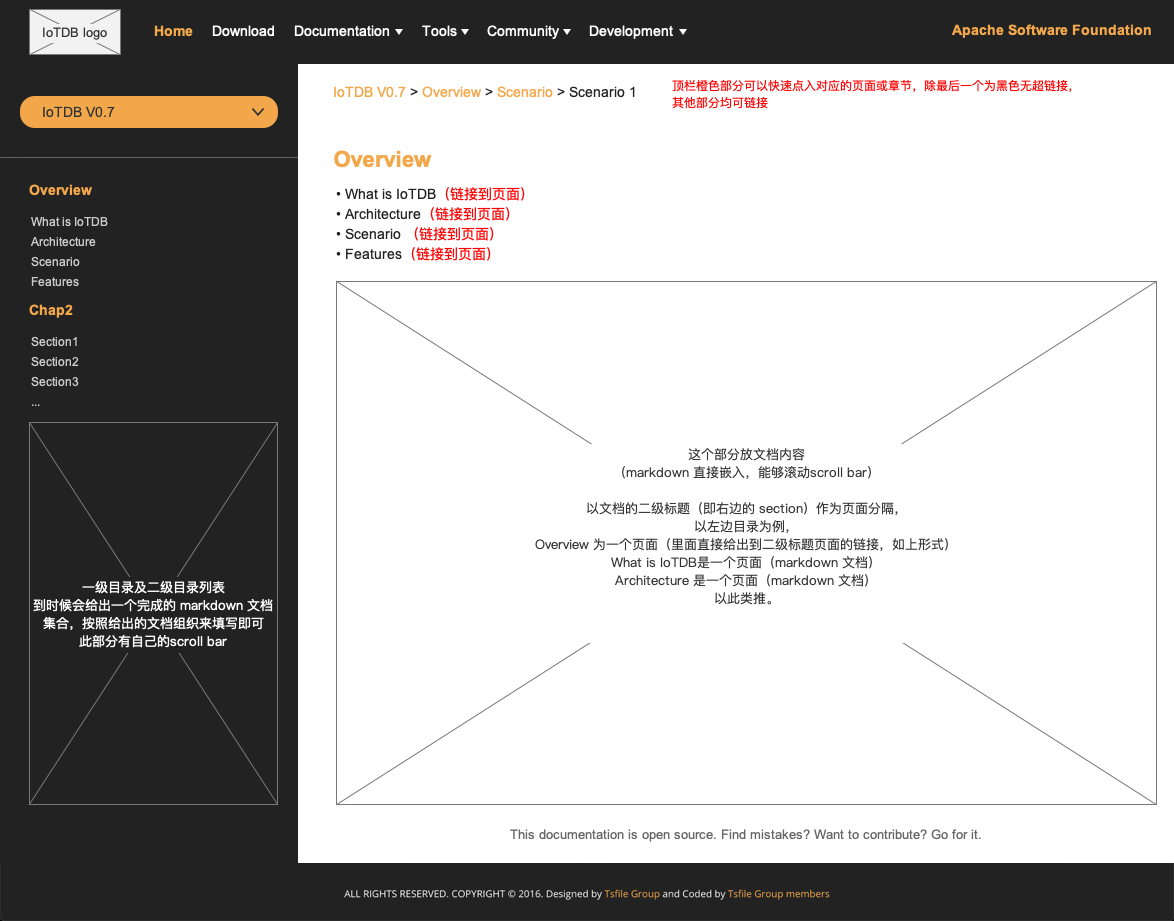
Task: Open Section2 under Chap2
Action: (55, 362)
